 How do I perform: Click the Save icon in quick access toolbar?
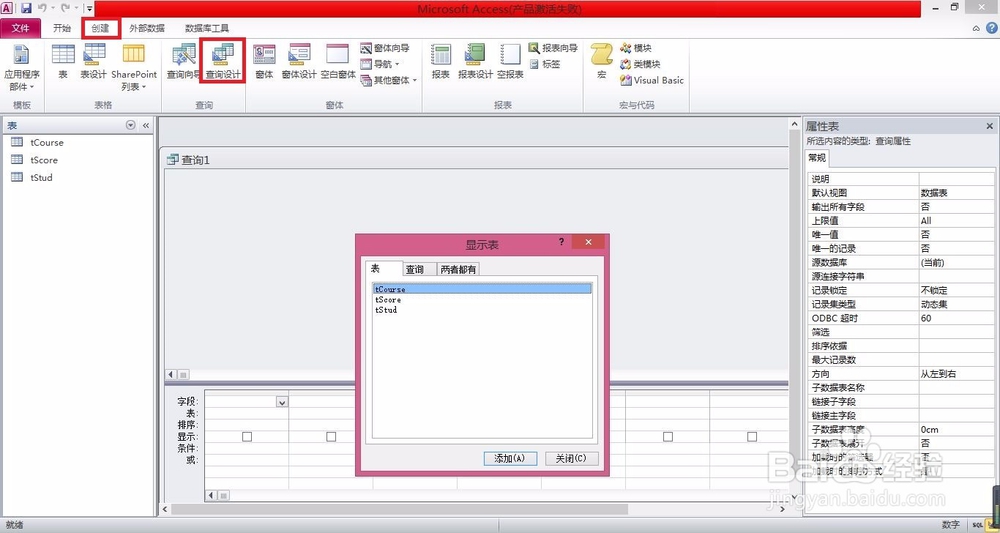click(26, 8)
